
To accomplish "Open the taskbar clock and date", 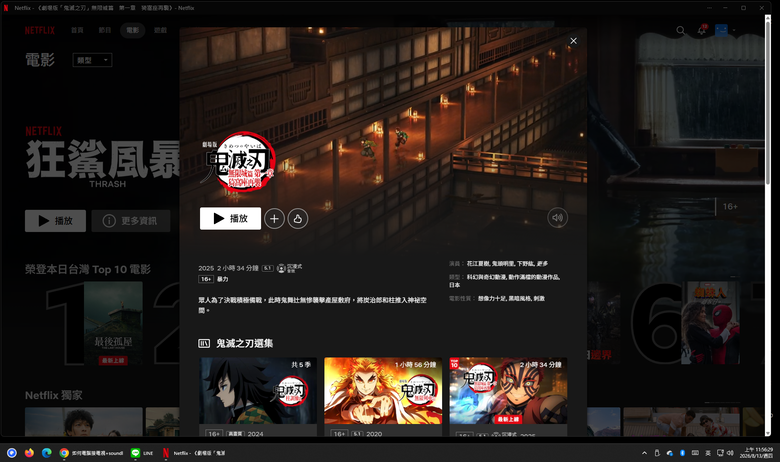I will [756, 453].
